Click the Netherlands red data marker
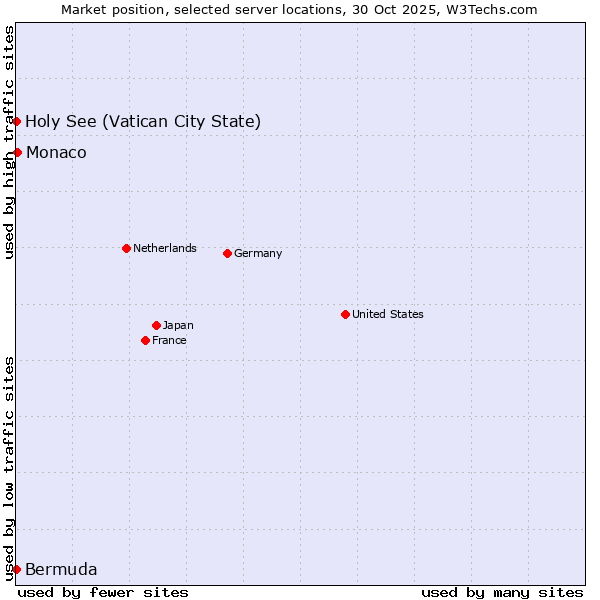This screenshot has height=600, width=600. click(126, 248)
